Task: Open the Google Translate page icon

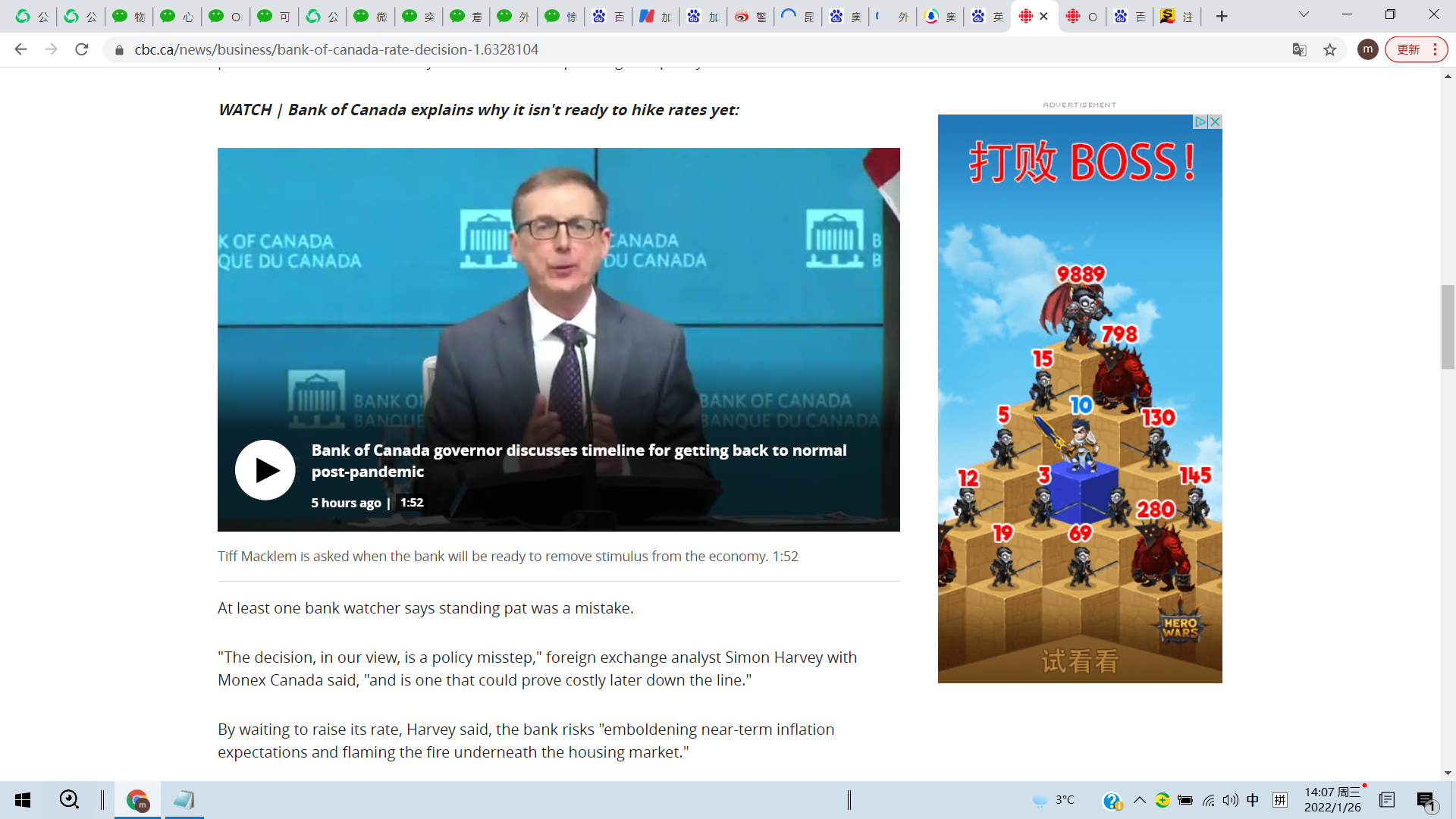Action: point(1299,49)
